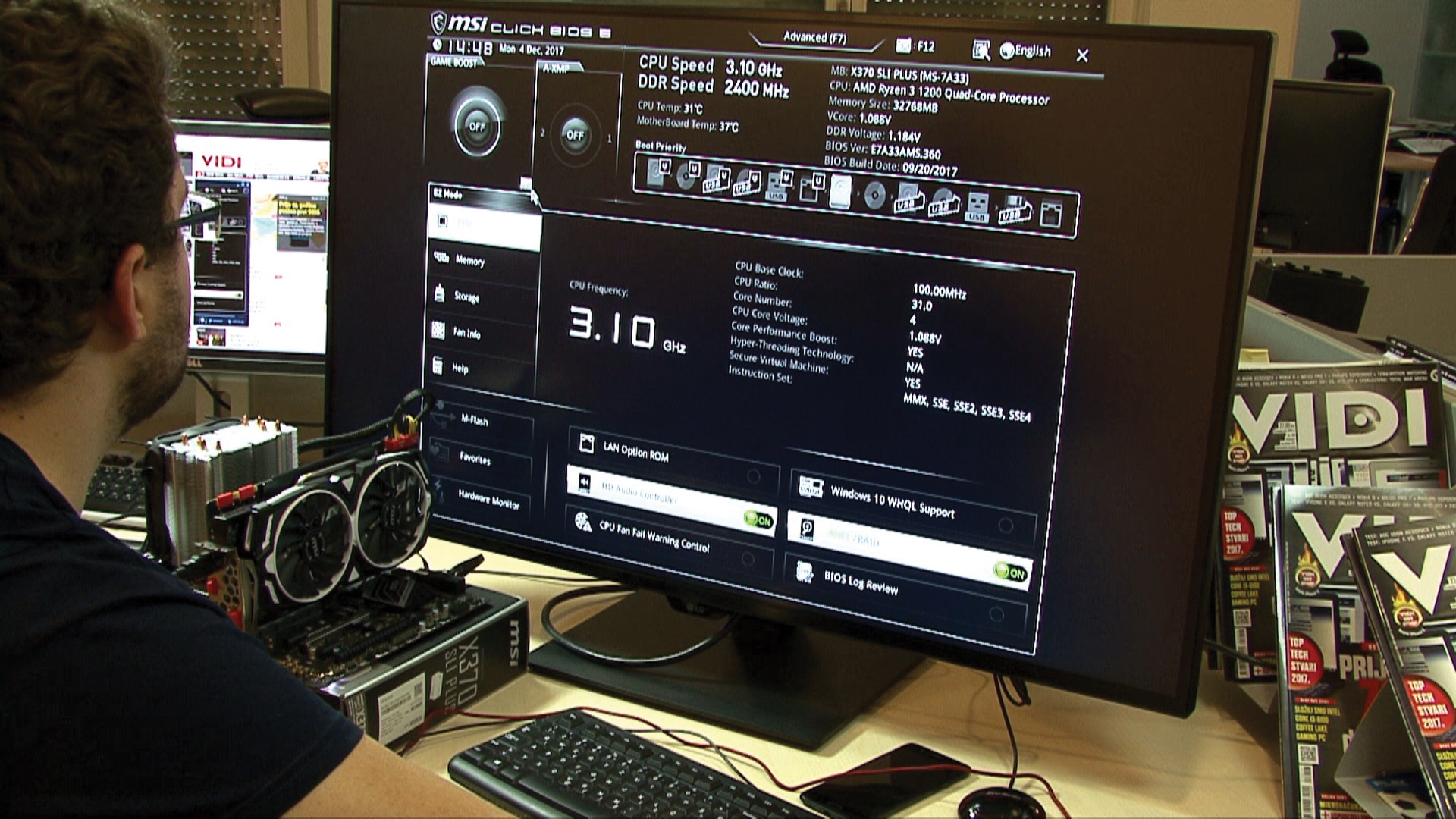Viewport: 1456px width, 819px height.
Task: Open Hardware Monitor
Action: pos(488,501)
